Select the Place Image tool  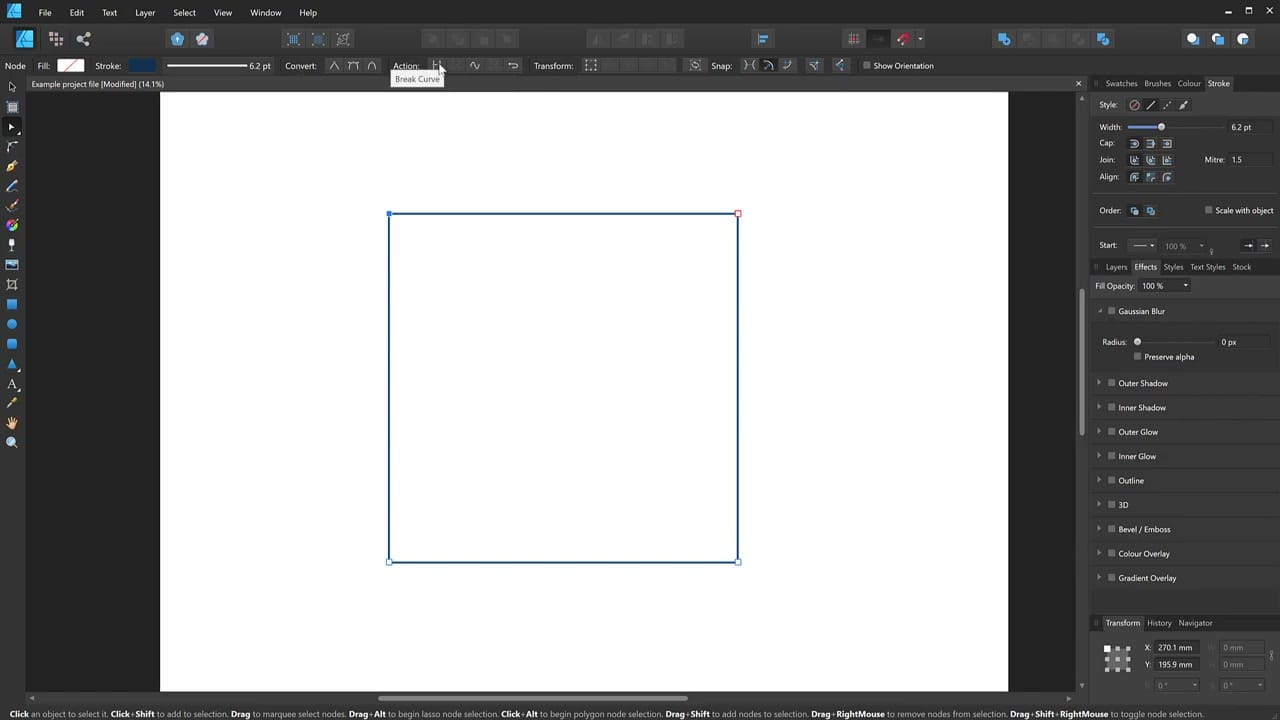(12, 265)
